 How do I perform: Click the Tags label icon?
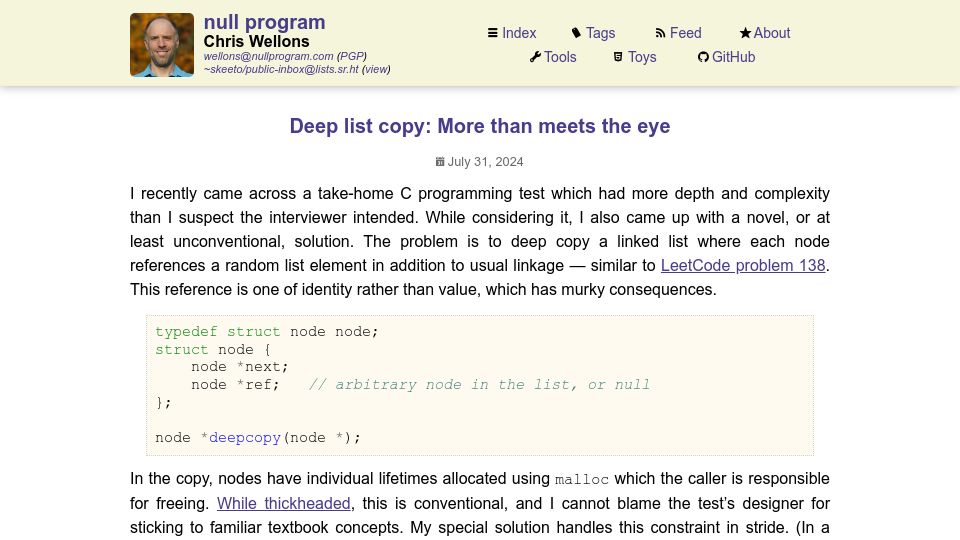click(576, 33)
